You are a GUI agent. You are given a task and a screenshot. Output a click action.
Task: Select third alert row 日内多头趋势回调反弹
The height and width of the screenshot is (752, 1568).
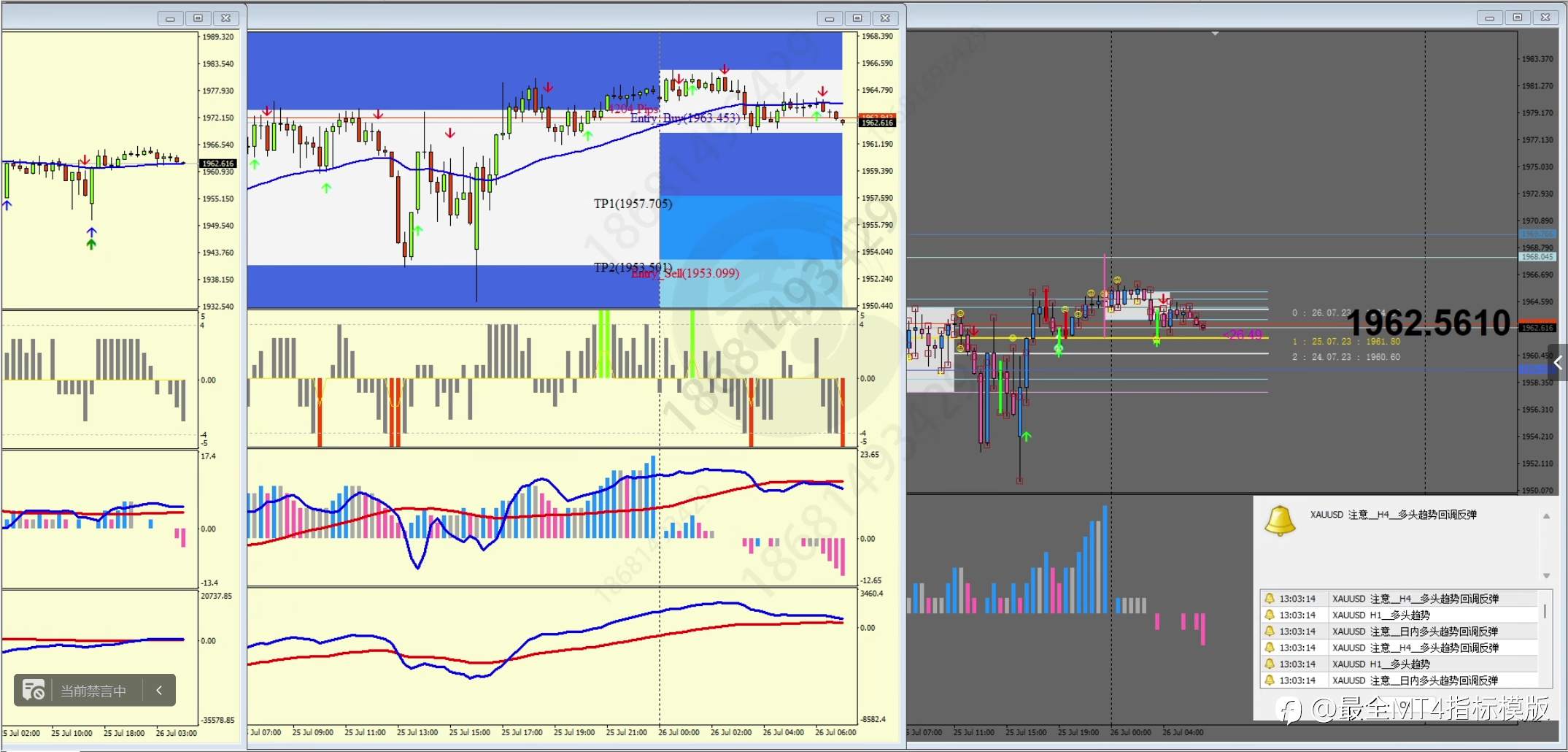pyautogui.click(x=1399, y=632)
